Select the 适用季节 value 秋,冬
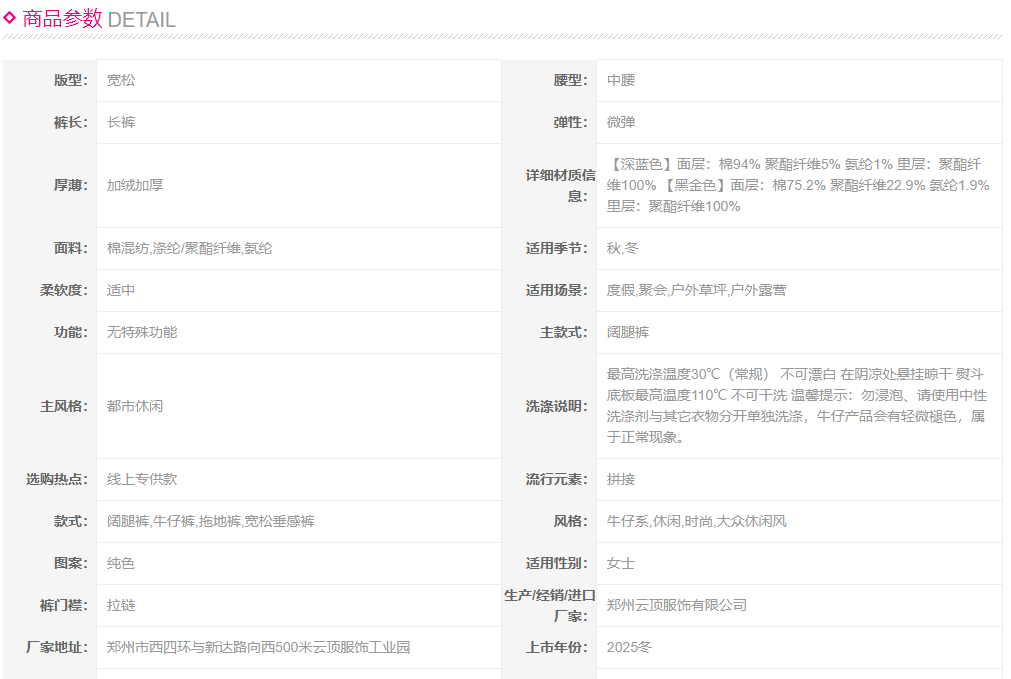Viewport: 1011px width, 679px height. [x=622, y=248]
